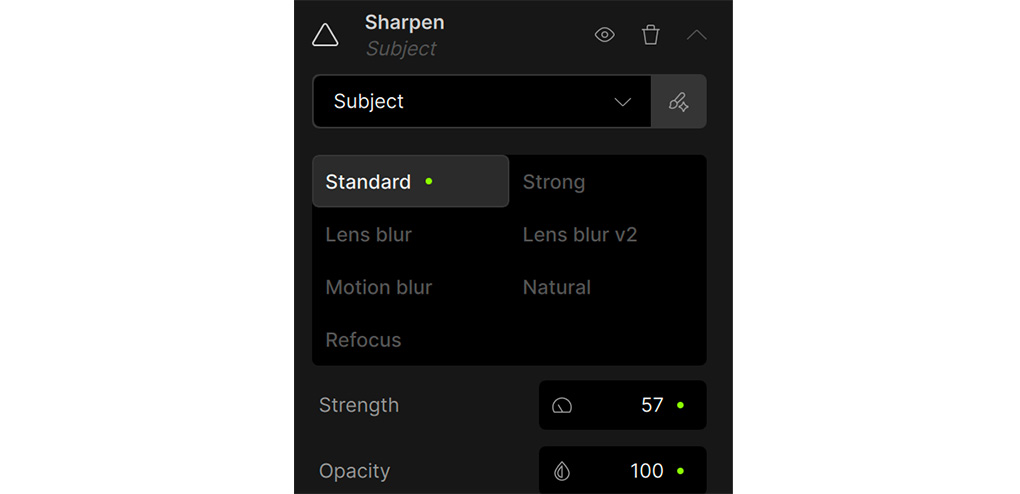
Task: Click the Strength gauge icon
Action: [x=562, y=405]
